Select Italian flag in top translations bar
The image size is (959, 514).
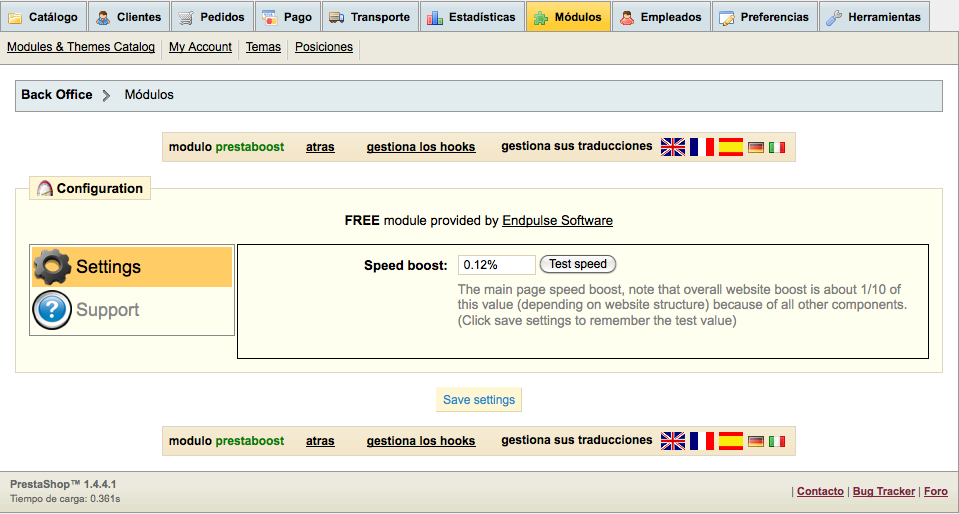(777, 147)
